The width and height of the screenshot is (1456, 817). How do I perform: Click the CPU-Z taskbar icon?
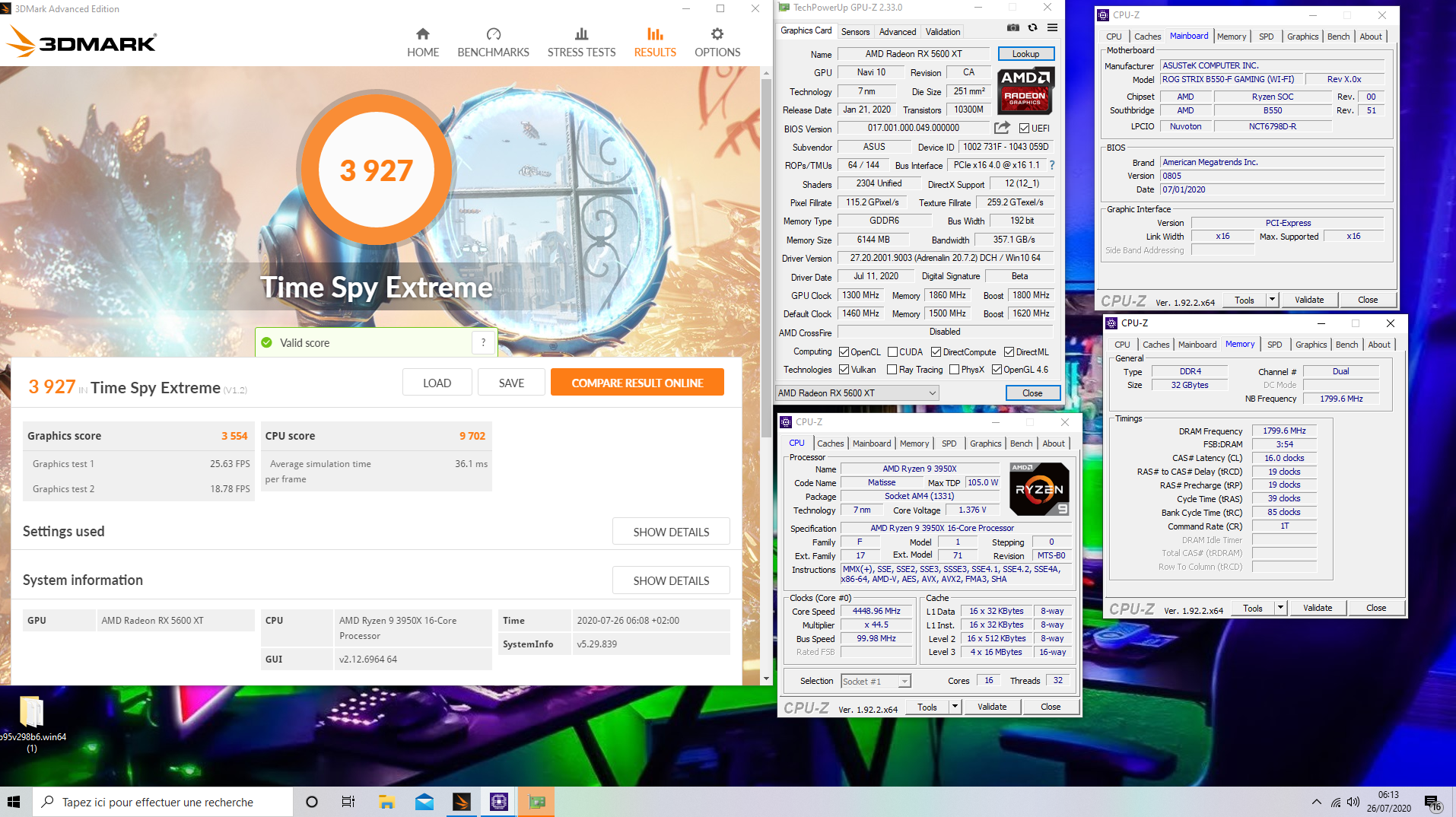[x=498, y=802]
